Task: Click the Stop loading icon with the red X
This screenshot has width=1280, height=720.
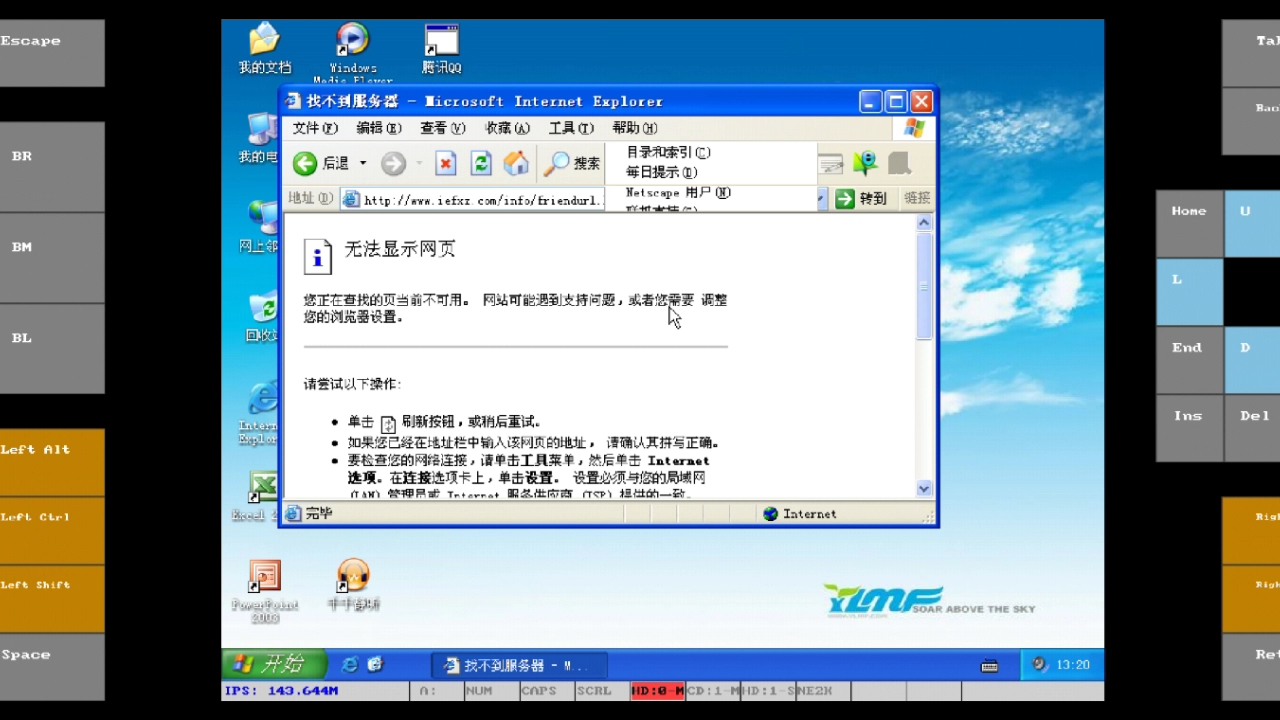Action: click(x=446, y=164)
